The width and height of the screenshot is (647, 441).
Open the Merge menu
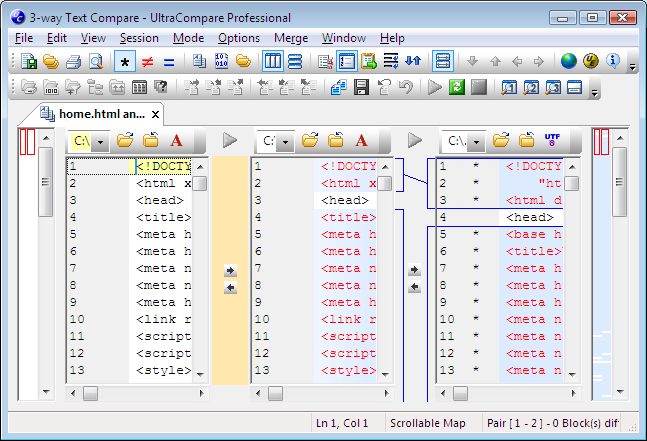(x=291, y=38)
